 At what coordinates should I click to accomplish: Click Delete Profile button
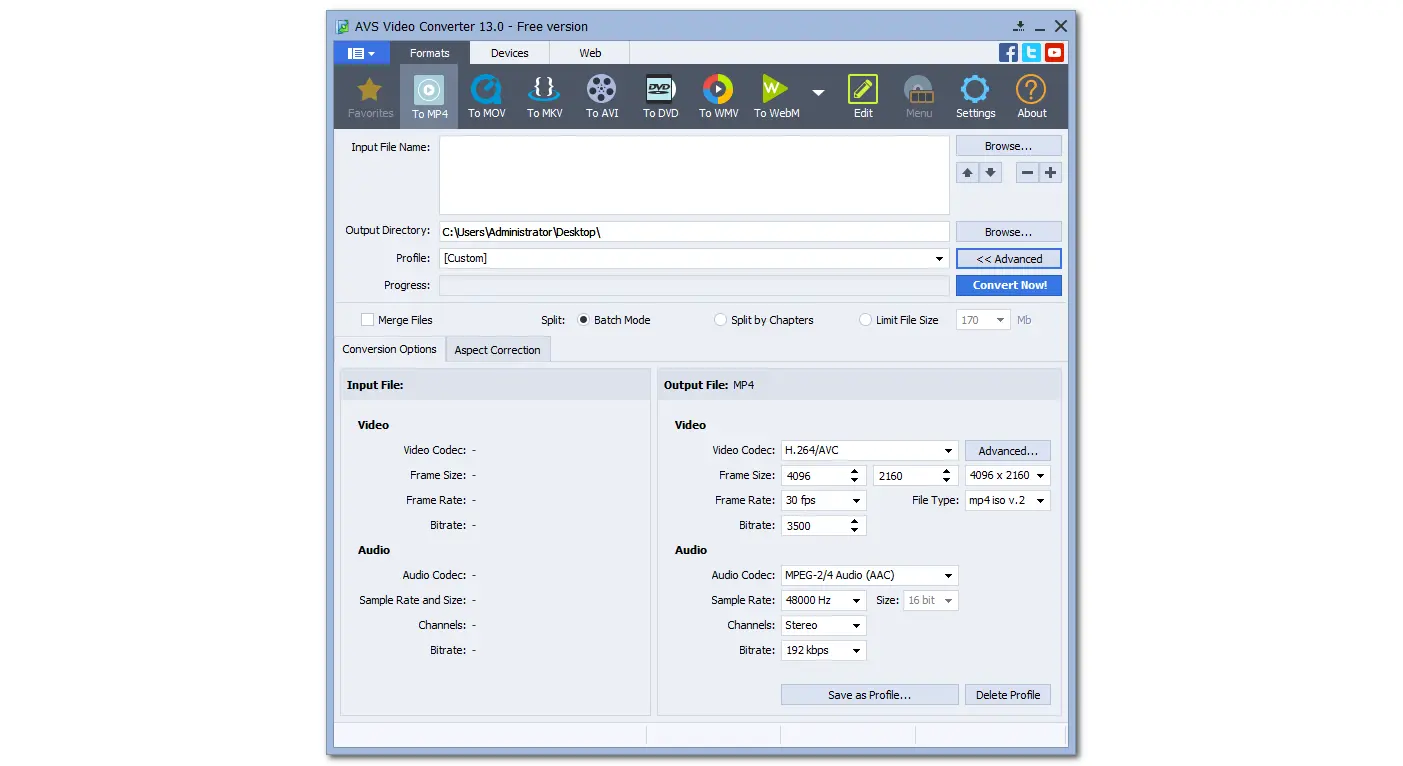point(1007,695)
